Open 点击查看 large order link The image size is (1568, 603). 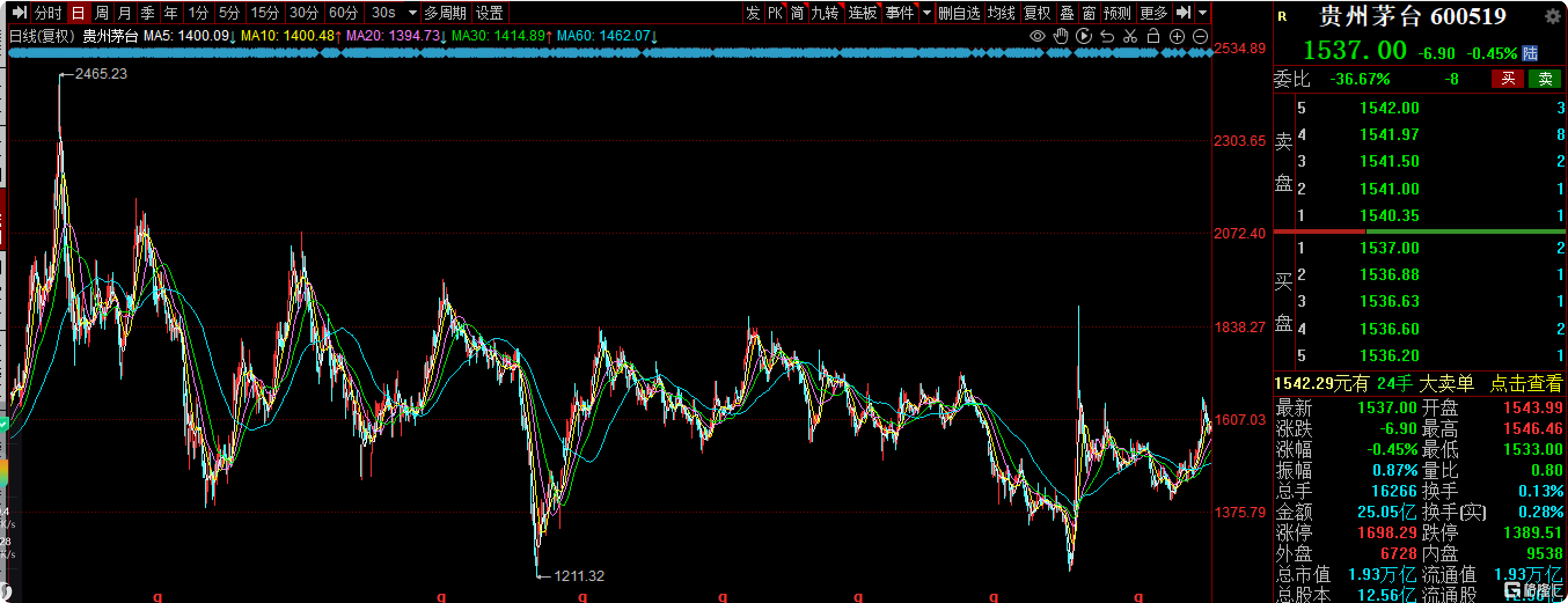(x=1527, y=384)
